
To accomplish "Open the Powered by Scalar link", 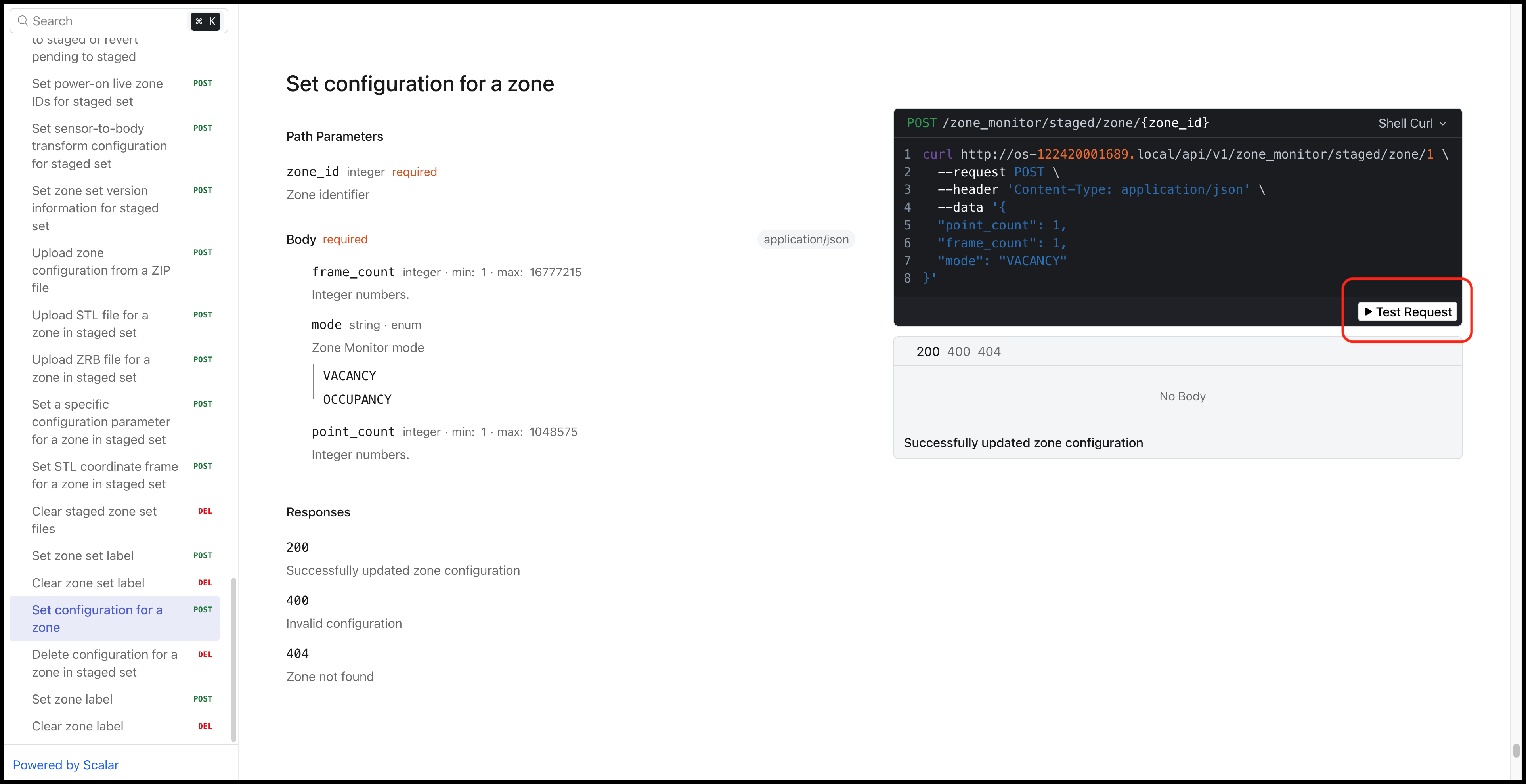I will coord(66,765).
